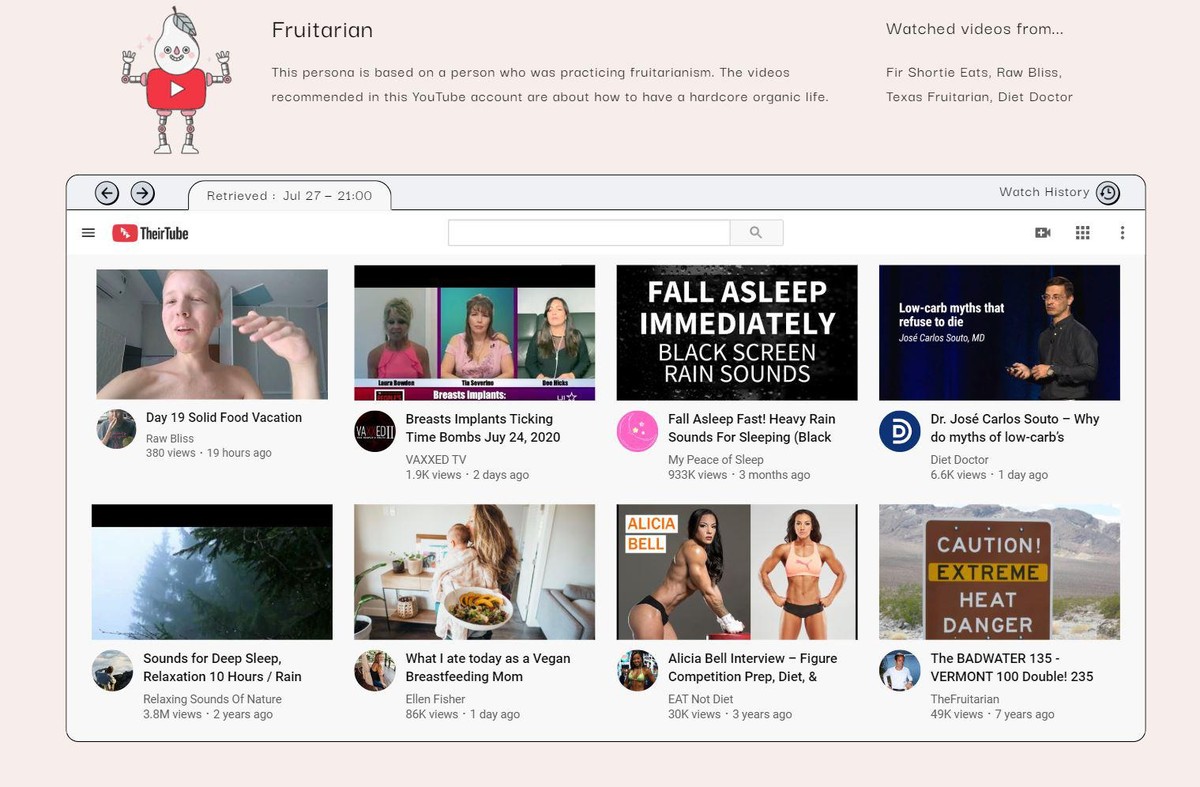Image resolution: width=1200 pixels, height=787 pixels.
Task: Click title 'Breasts Implants Ticking Time Bombs'
Action: pyautogui.click(x=483, y=428)
